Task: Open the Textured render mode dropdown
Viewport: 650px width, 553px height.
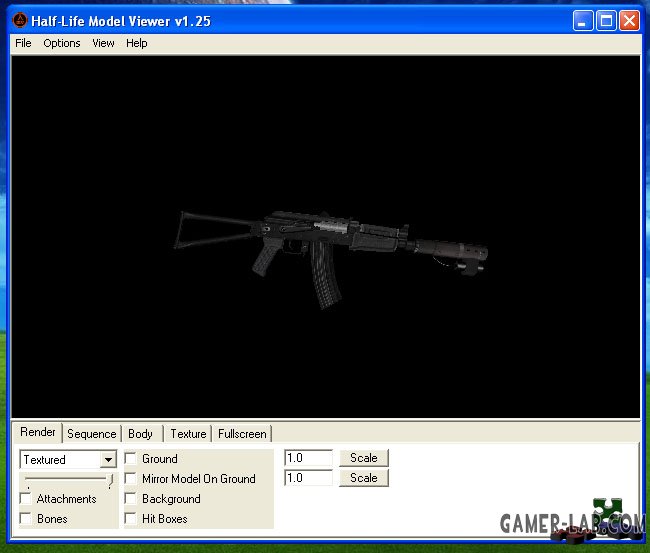Action: pyautogui.click(x=68, y=459)
